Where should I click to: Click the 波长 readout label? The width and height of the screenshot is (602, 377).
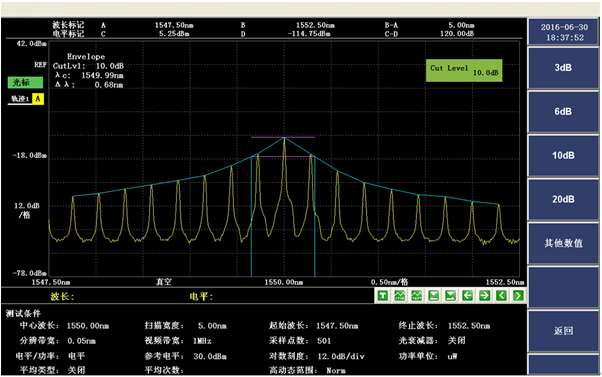tap(62, 296)
